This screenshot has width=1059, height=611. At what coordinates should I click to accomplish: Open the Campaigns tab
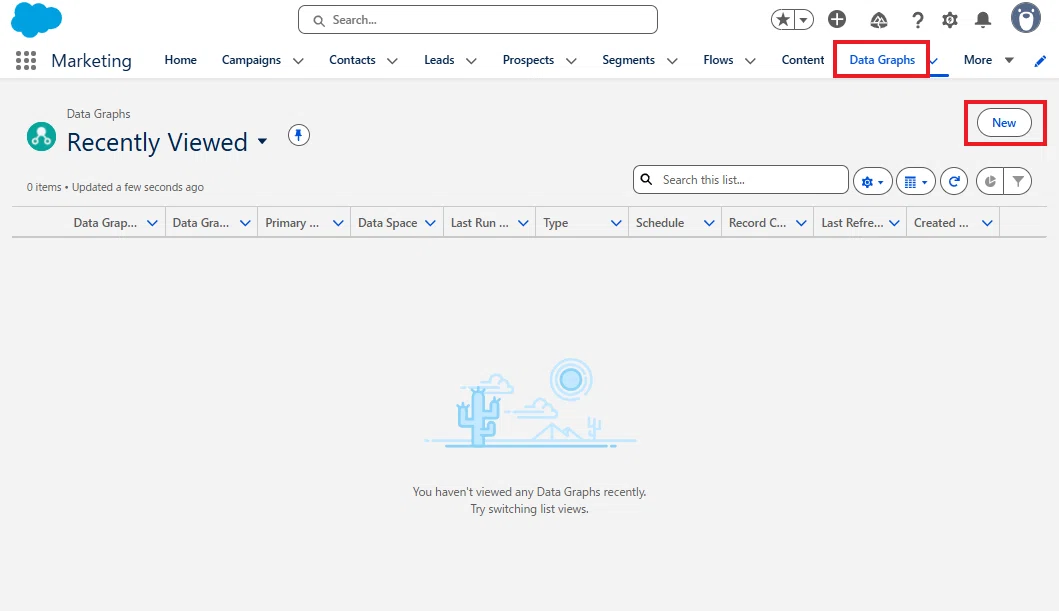[x=251, y=60]
